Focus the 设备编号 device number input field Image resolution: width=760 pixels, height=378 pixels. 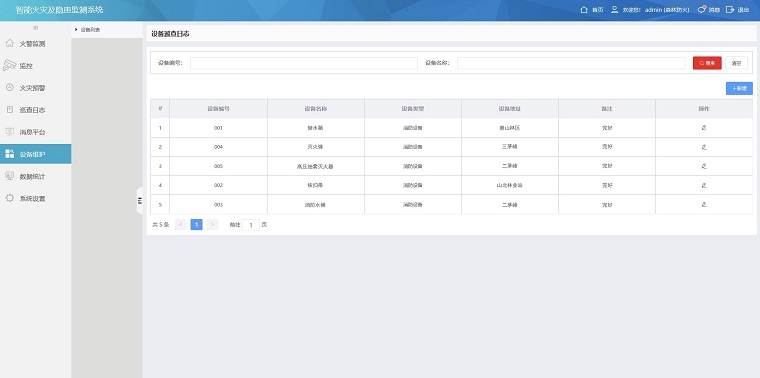pyautogui.click(x=304, y=63)
